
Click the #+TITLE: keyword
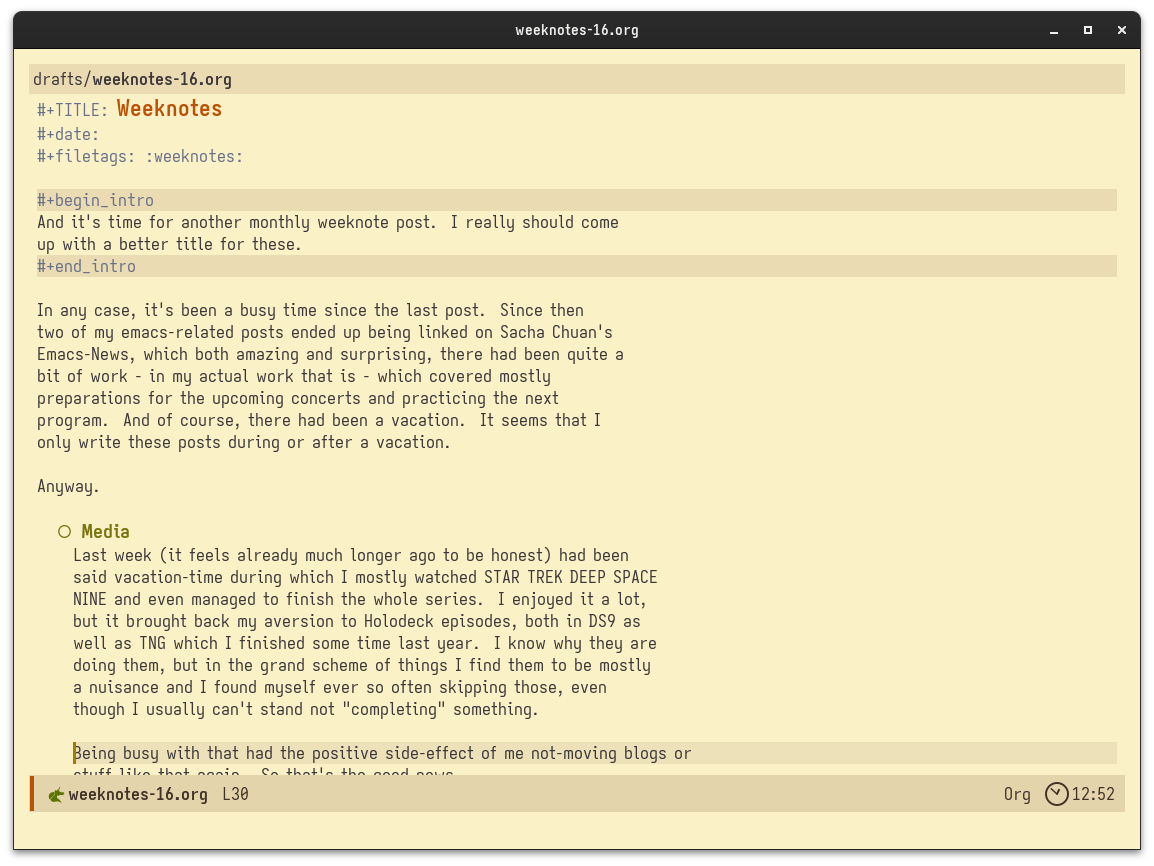coord(72,110)
